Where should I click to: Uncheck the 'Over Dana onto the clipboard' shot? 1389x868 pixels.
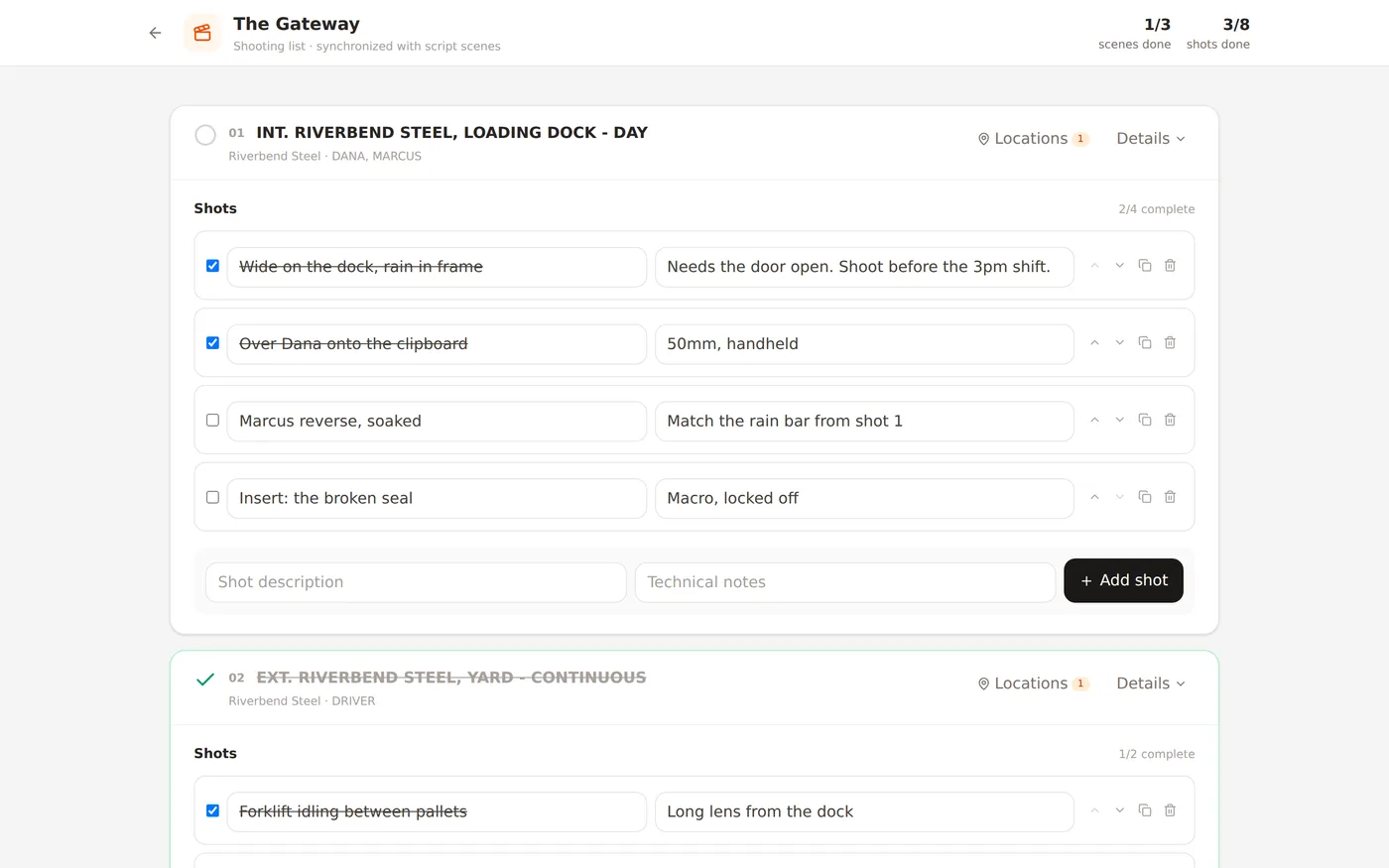coord(212,343)
